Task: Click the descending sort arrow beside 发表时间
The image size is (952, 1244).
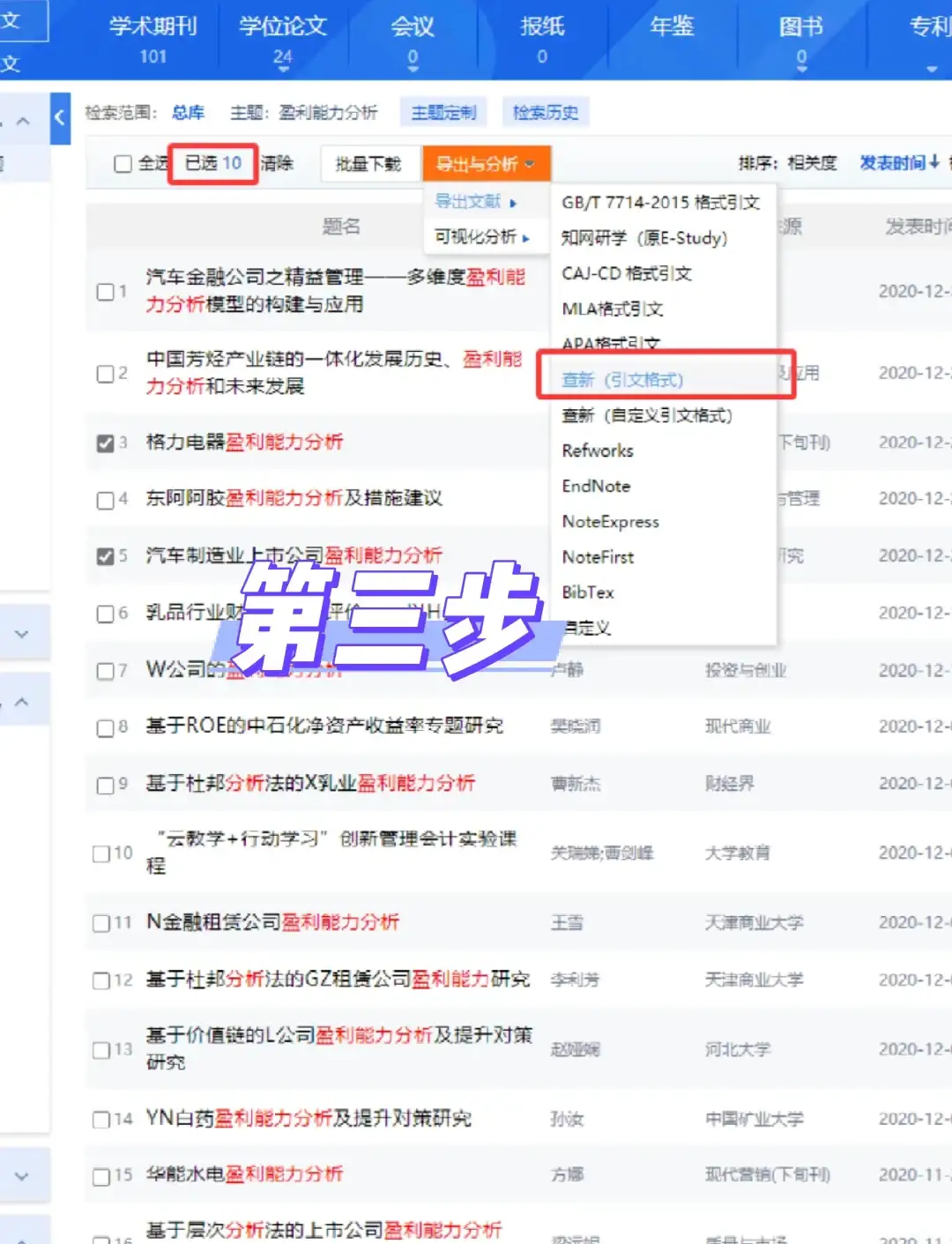Action: (932, 163)
